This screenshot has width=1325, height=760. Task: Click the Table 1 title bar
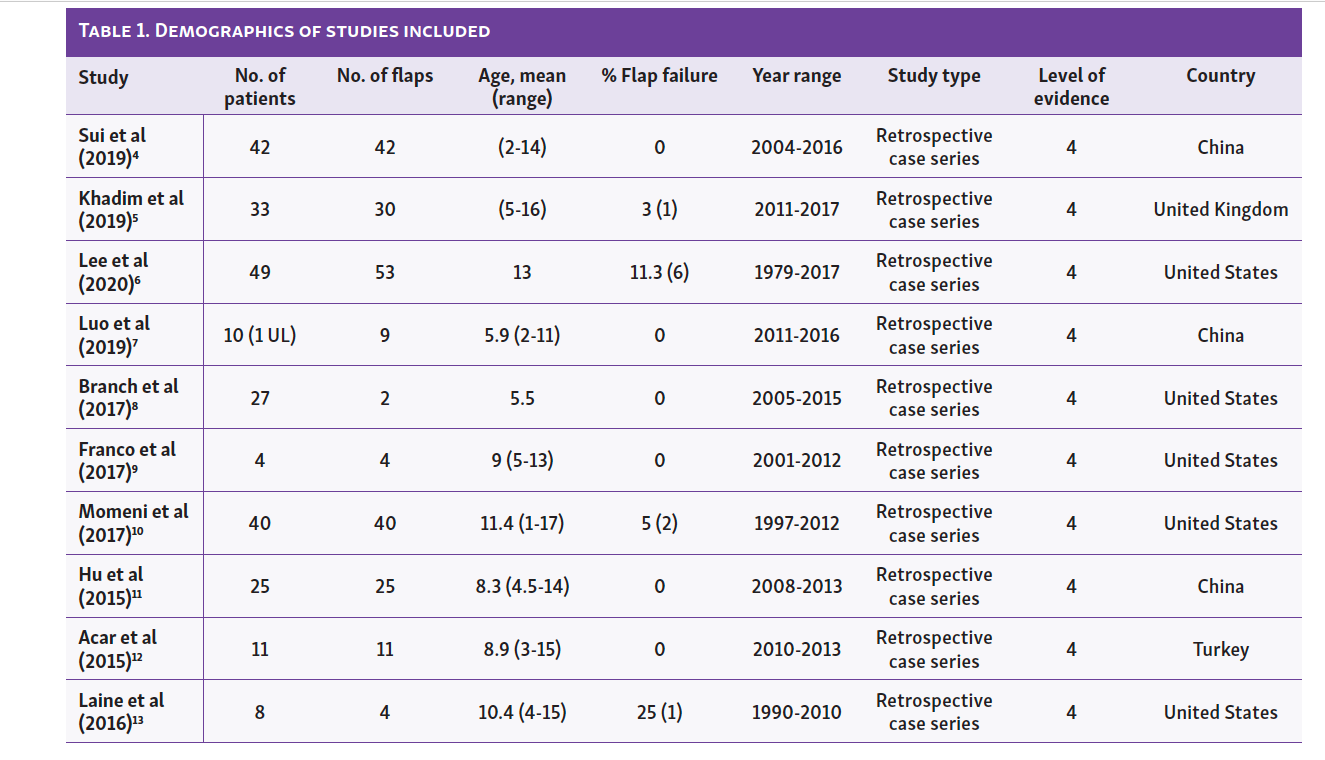tap(283, 31)
